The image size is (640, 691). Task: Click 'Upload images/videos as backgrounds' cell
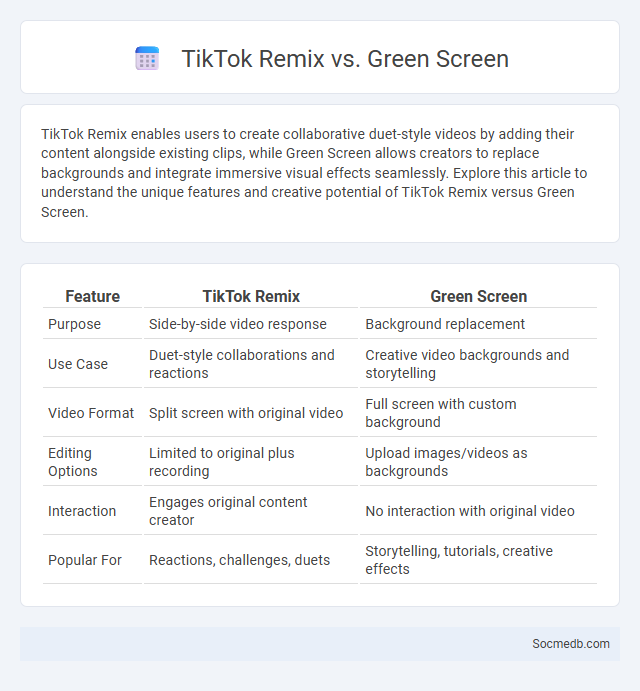pyautogui.click(x=446, y=462)
